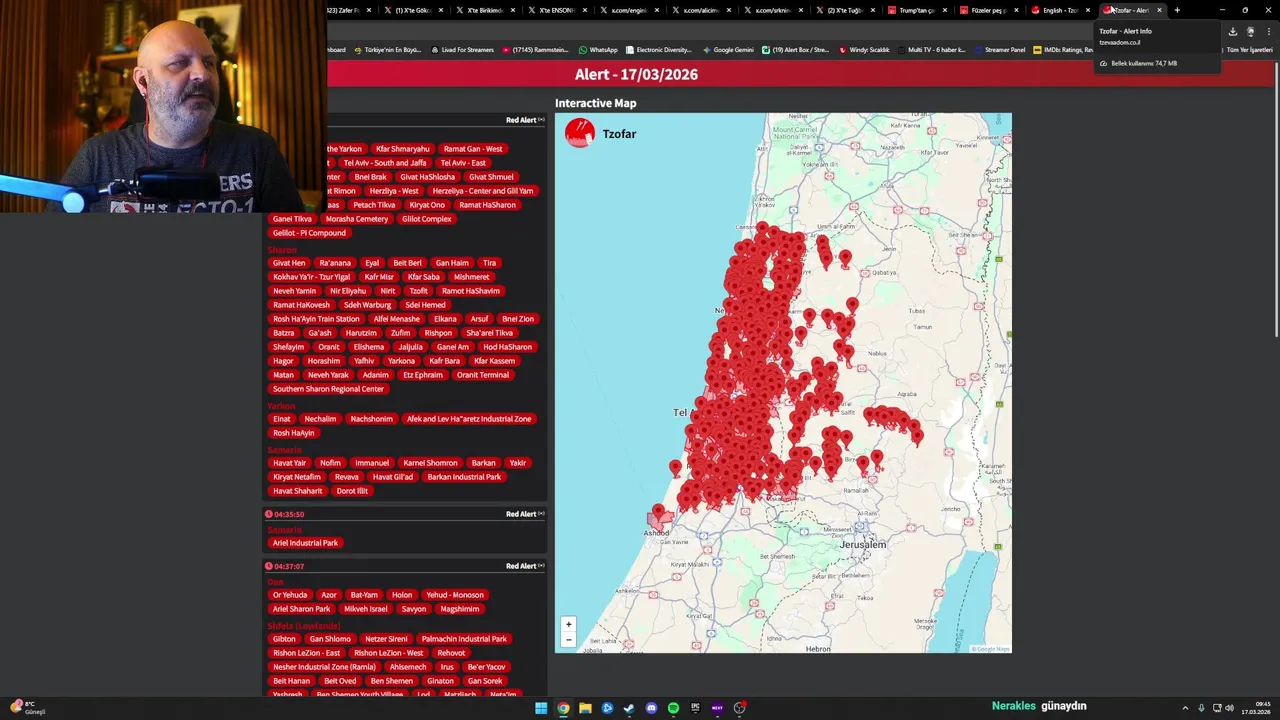This screenshot has height=720, width=1280.
Task: Open the Chrome profile avatar icon
Action: tap(1250, 31)
